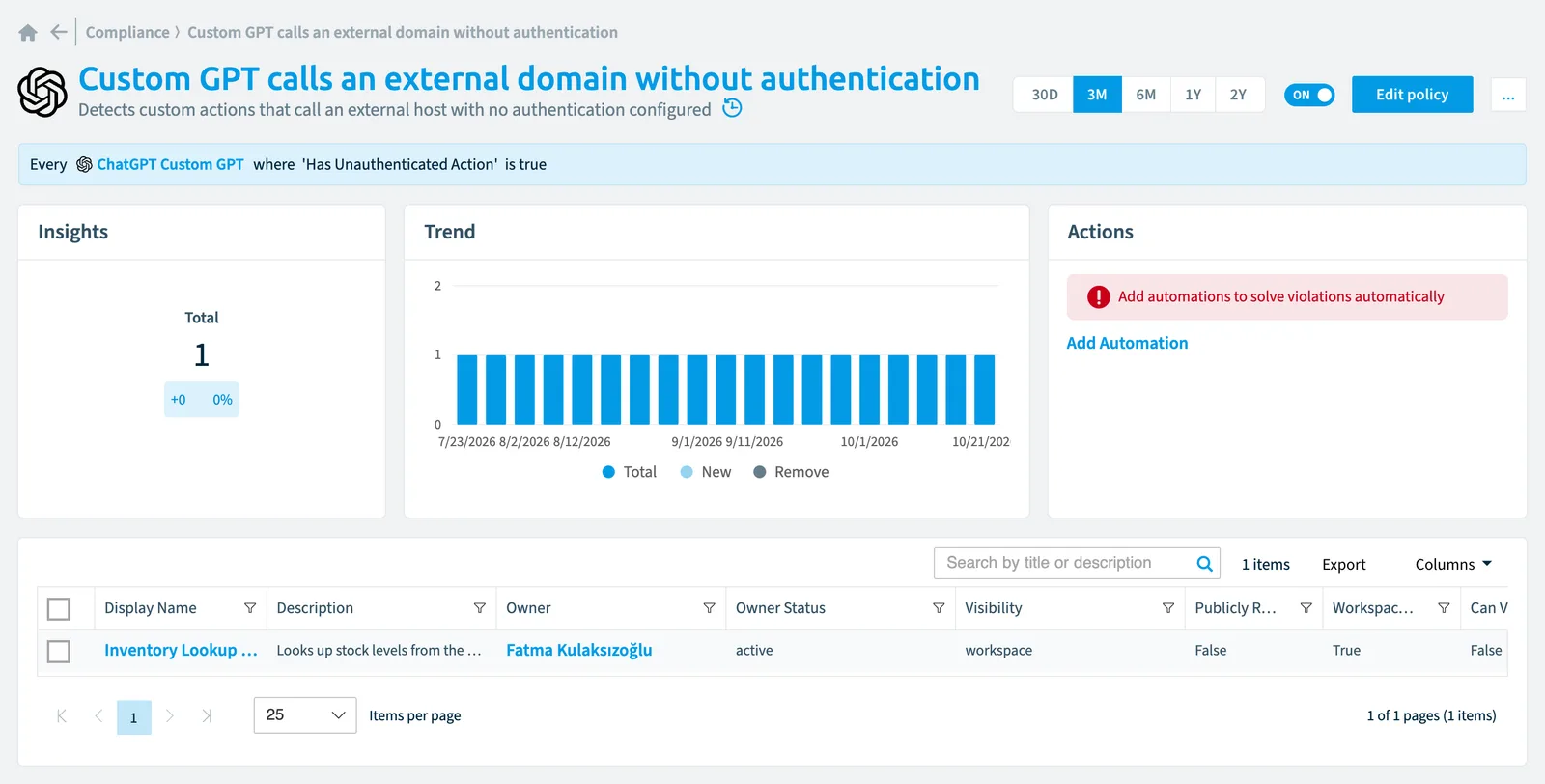Select the 2Y time range

(x=1239, y=95)
